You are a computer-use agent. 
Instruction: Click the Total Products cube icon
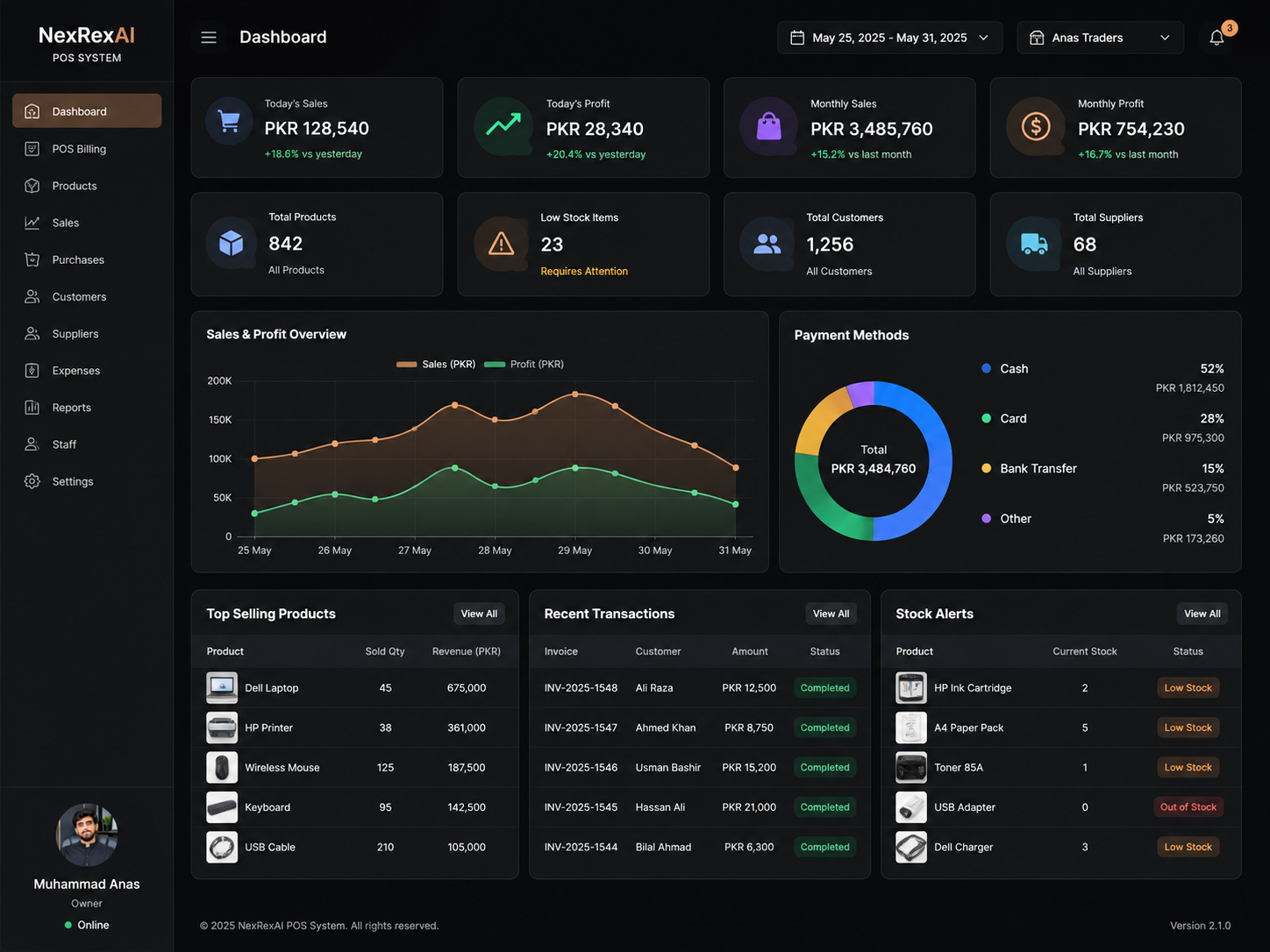tap(232, 243)
